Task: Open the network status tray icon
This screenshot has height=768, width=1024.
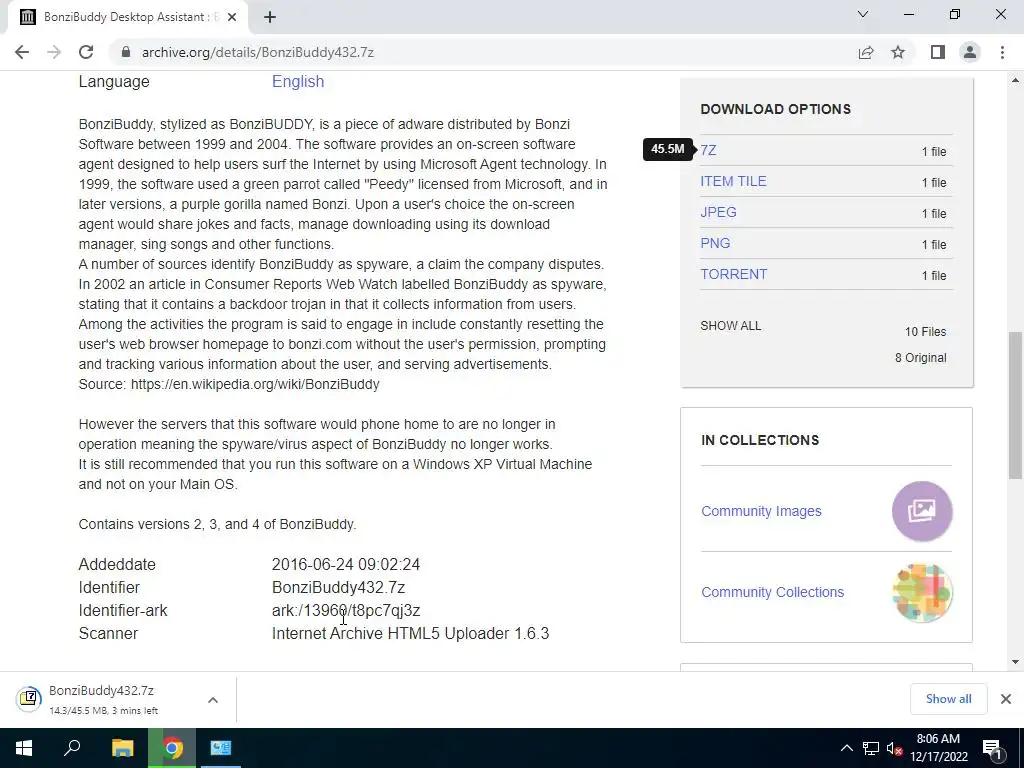Action: coord(871,748)
